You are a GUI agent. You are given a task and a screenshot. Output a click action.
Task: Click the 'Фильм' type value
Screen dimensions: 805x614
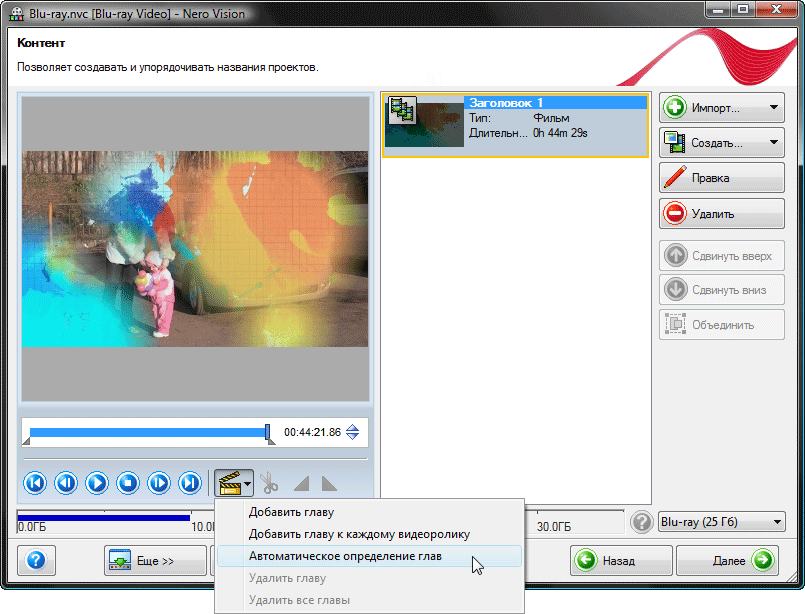point(551,118)
